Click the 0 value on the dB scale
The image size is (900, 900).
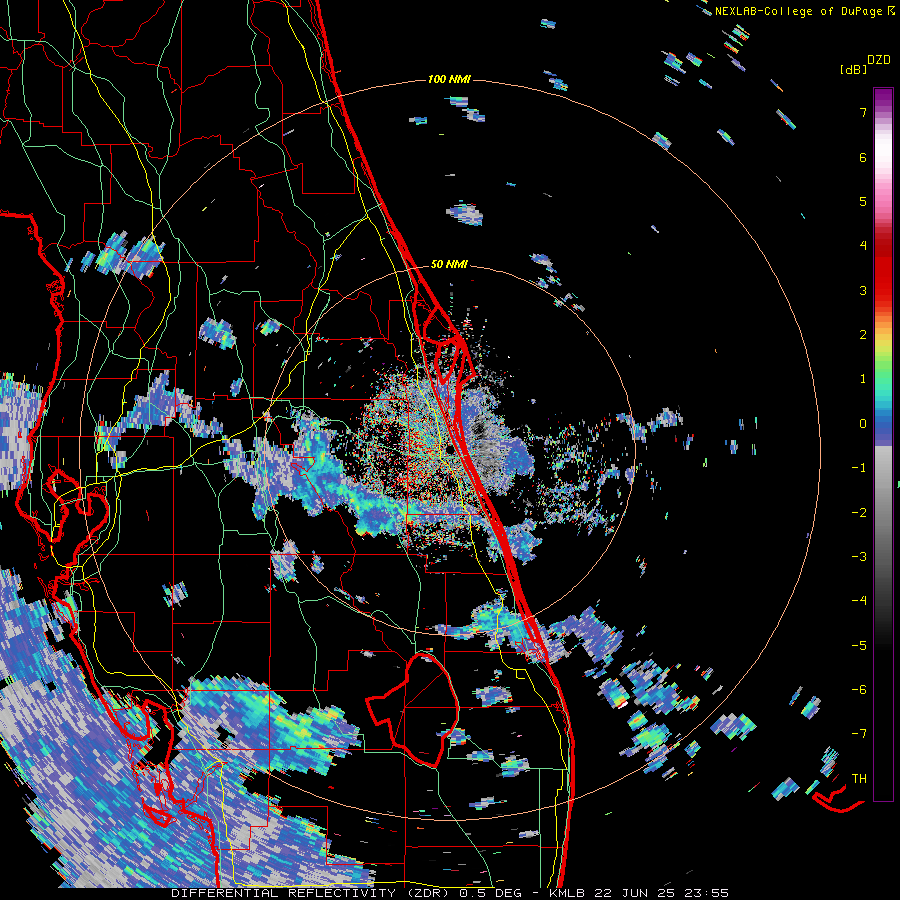click(x=863, y=424)
